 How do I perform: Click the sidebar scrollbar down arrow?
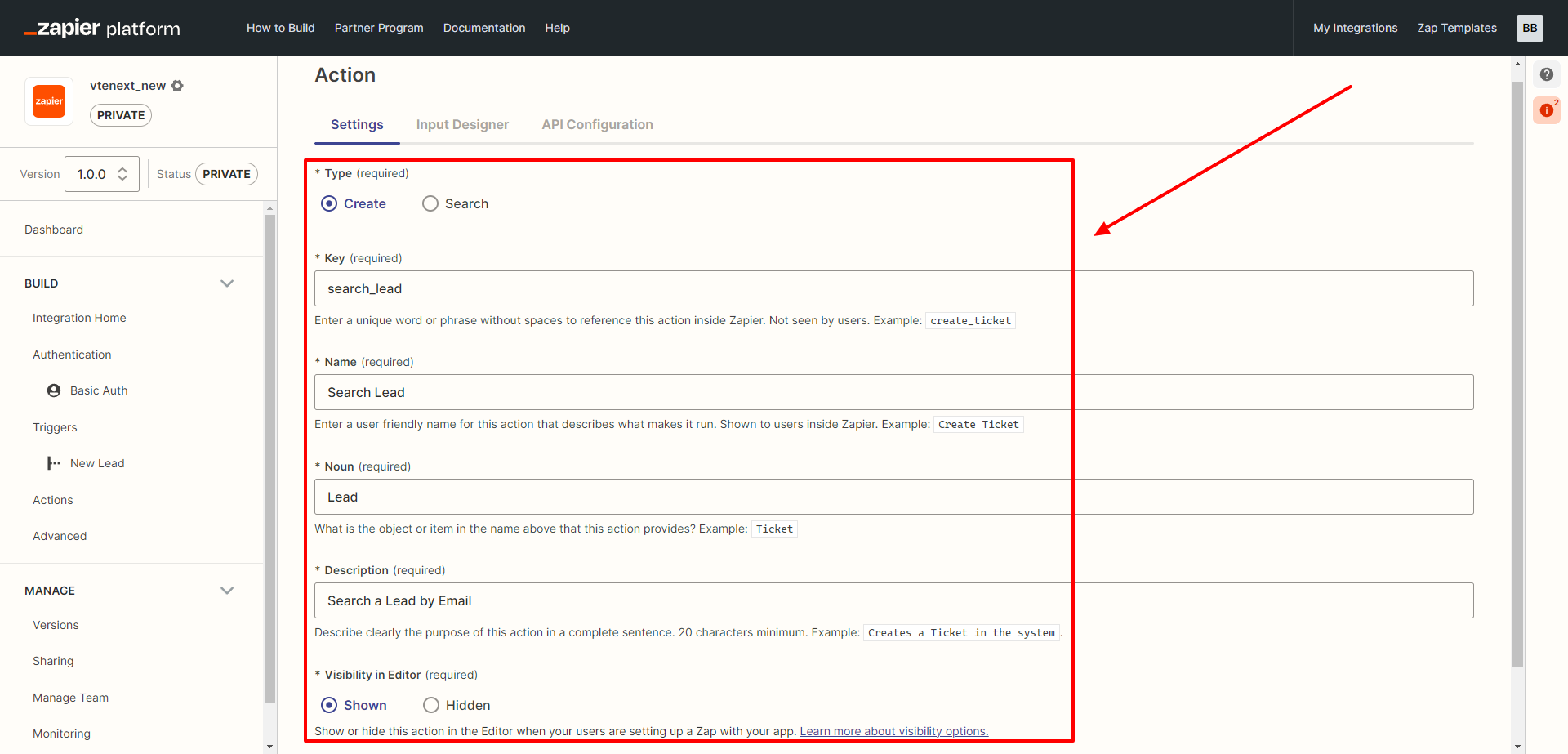pyautogui.click(x=269, y=747)
